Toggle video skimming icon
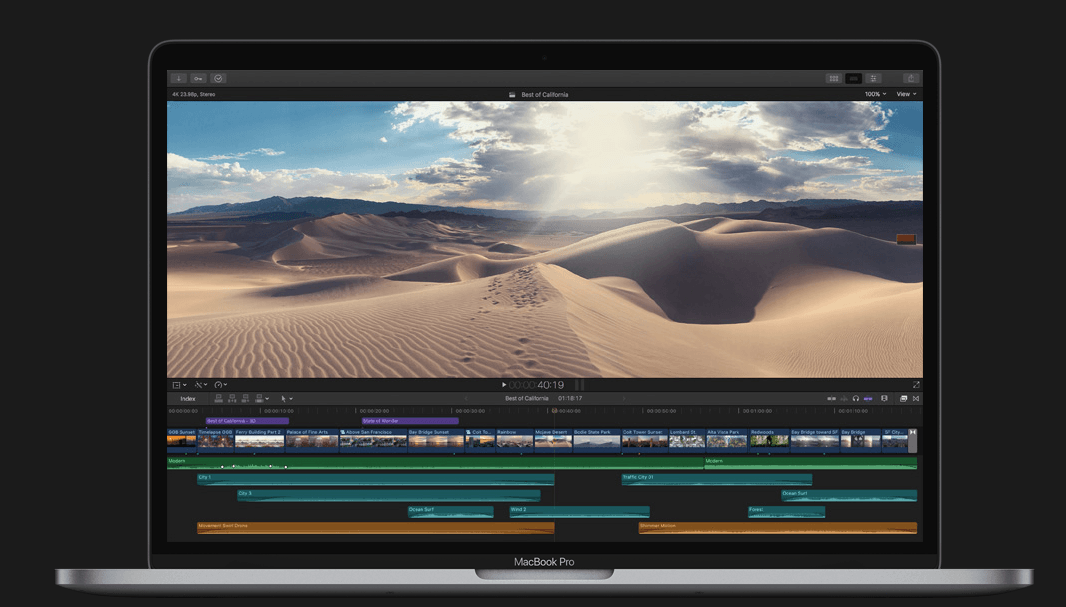1066x607 pixels. point(831,399)
